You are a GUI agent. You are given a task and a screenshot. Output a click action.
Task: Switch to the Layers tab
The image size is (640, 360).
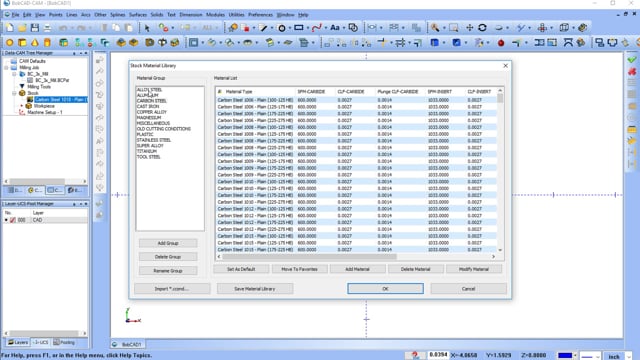point(18,342)
